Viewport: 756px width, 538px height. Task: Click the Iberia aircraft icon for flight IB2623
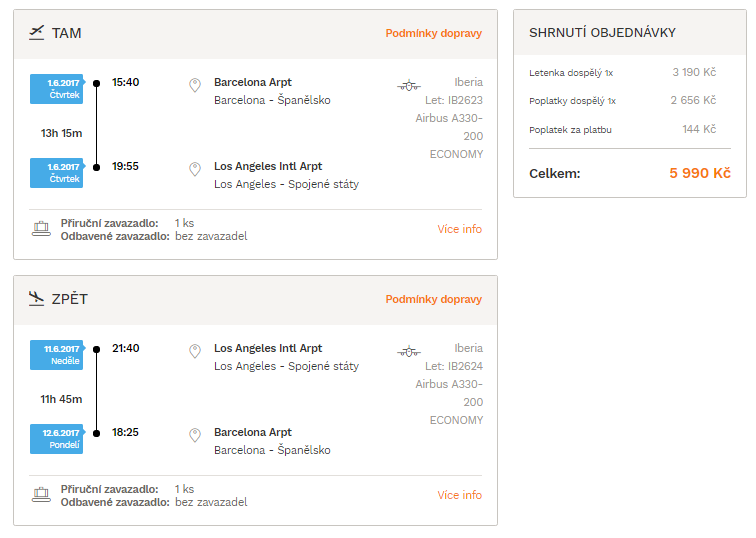click(409, 86)
